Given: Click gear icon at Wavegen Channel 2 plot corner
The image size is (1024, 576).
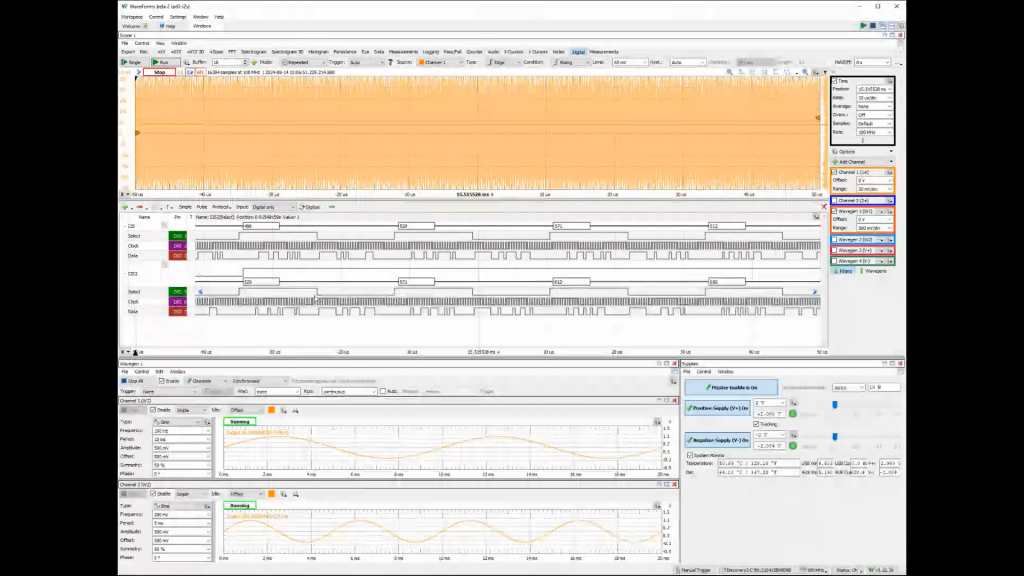Looking at the screenshot, I should coord(657,505).
